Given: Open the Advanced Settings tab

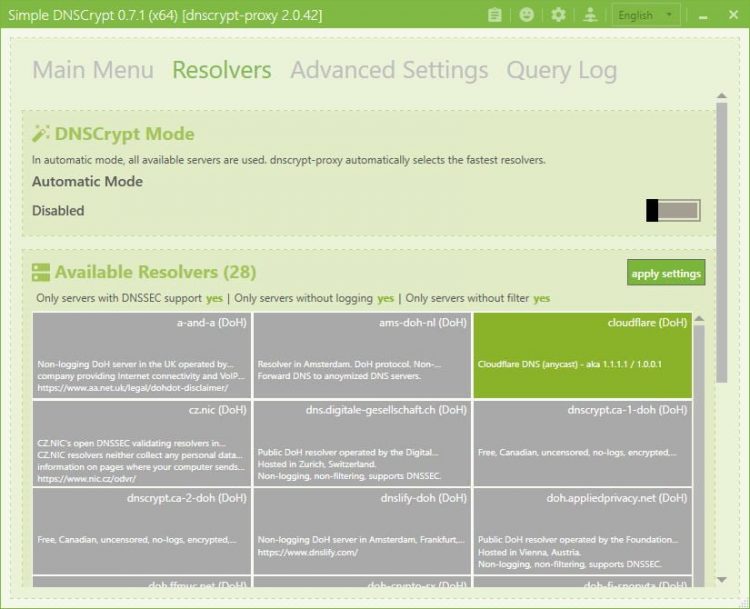Looking at the screenshot, I should click(389, 70).
